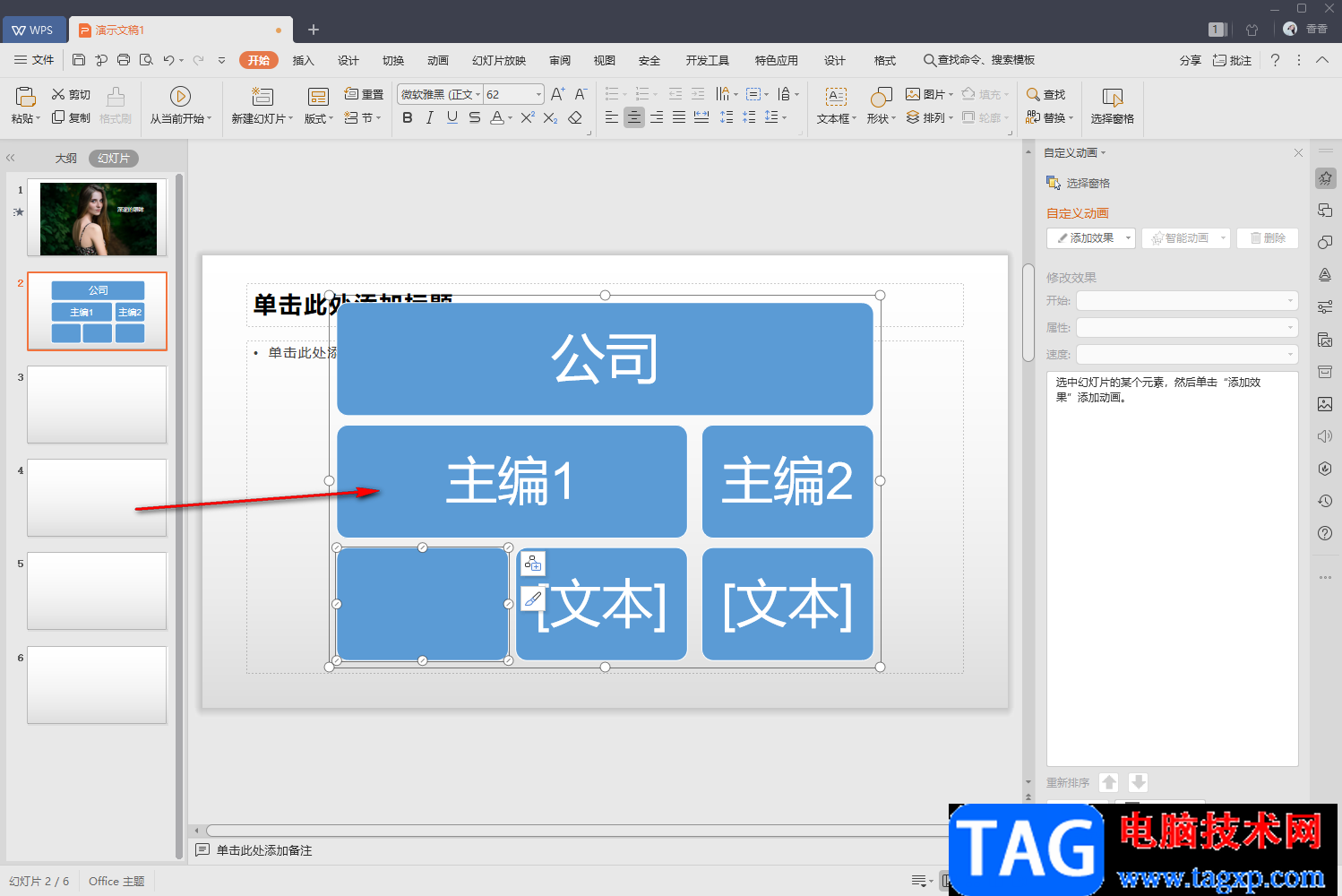Screen dimensions: 1342x896
Task: Decrease font size with the A- icon
Action: pos(581,94)
